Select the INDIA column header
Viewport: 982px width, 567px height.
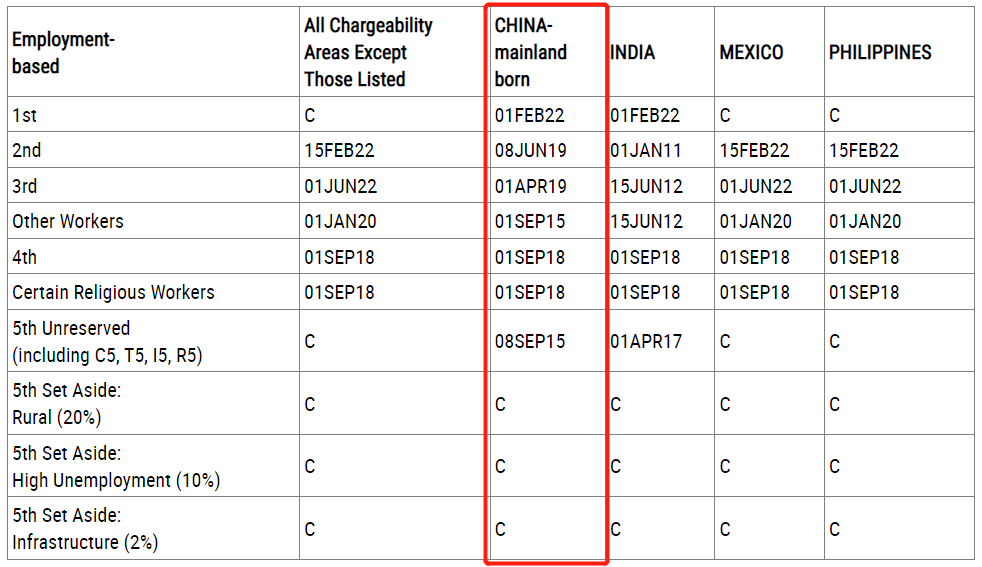click(x=633, y=52)
